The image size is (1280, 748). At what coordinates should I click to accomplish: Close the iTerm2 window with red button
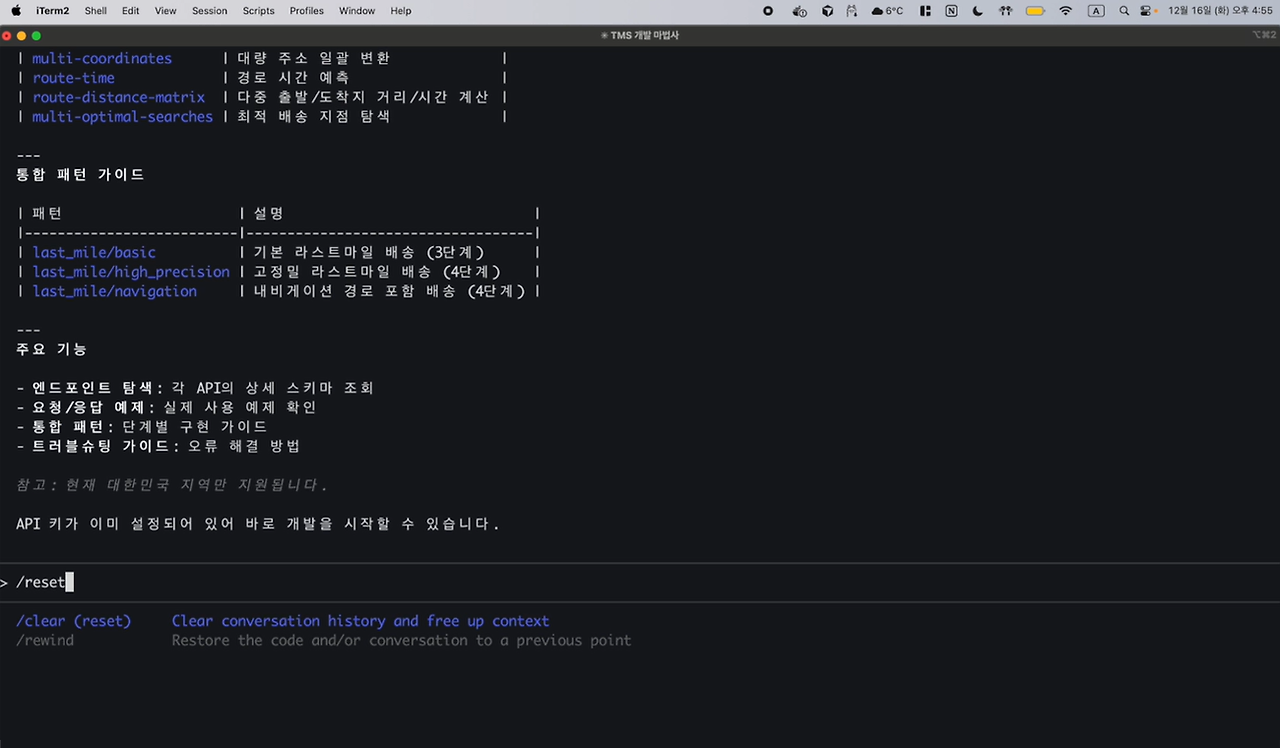9,35
